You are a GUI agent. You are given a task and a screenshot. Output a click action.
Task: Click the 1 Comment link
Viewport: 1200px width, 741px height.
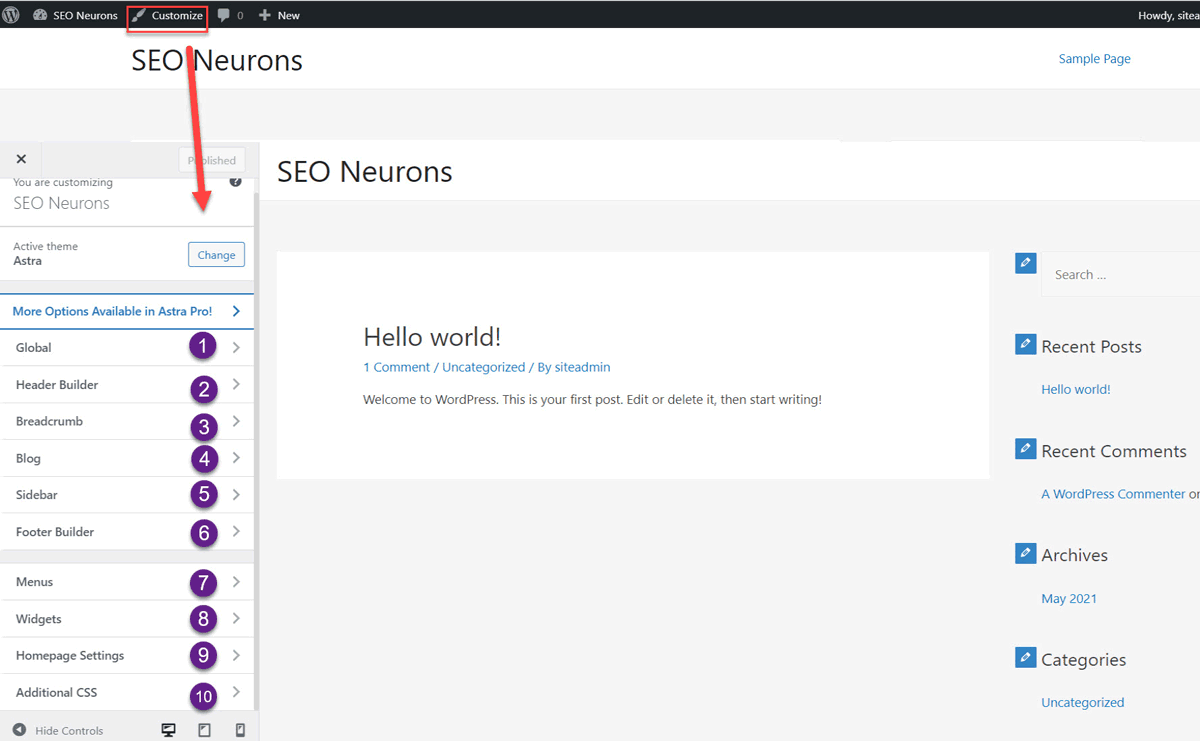pyautogui.click(x=397, y=367)
